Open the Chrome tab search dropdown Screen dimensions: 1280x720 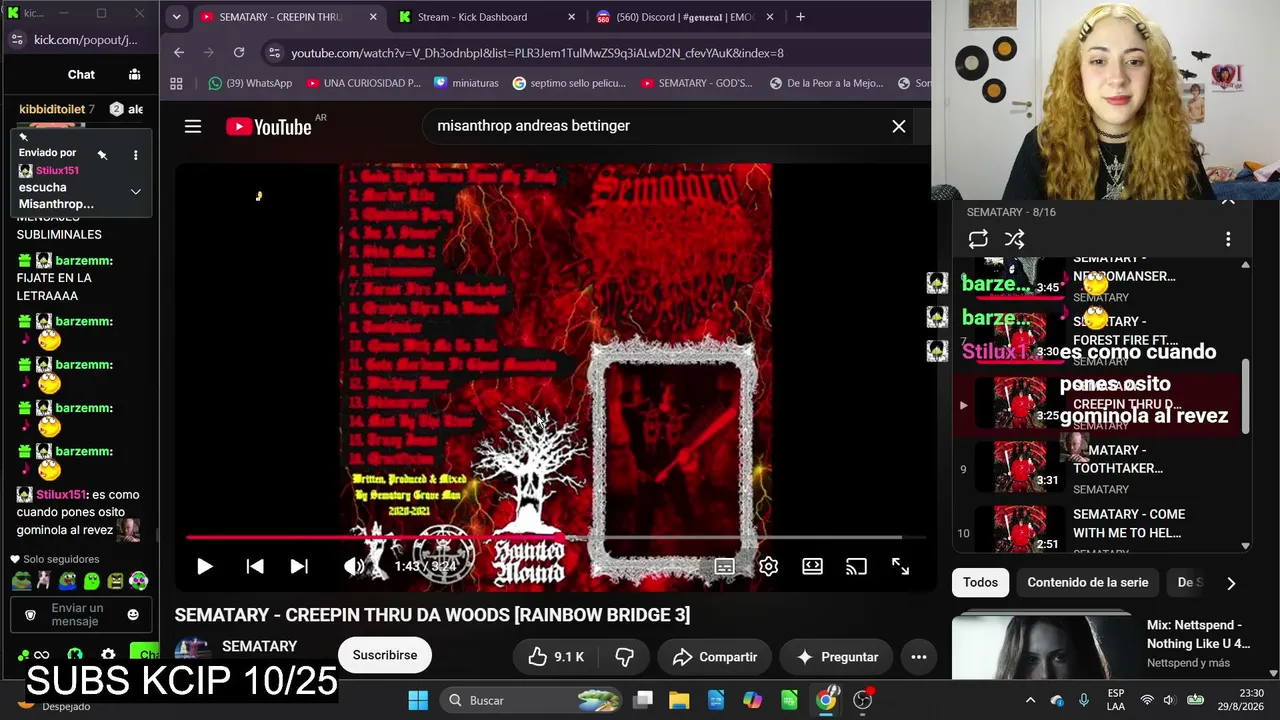pyautogui.click(x=176, y=17)
